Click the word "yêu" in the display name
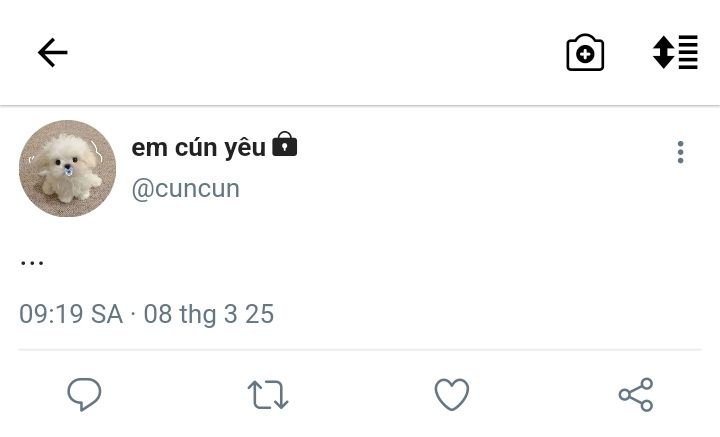Image resolution: width=720 pixels, height=437 pixels. pyautogui.click(x=245, y=147)
